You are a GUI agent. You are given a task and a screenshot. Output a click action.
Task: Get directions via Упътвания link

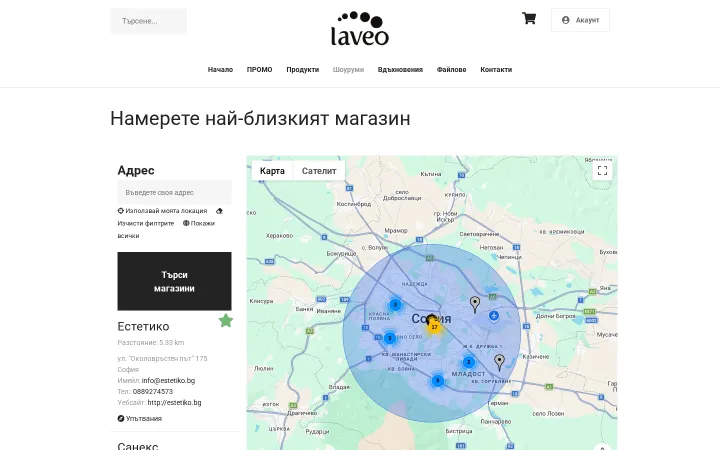click(x=140, y=418)
